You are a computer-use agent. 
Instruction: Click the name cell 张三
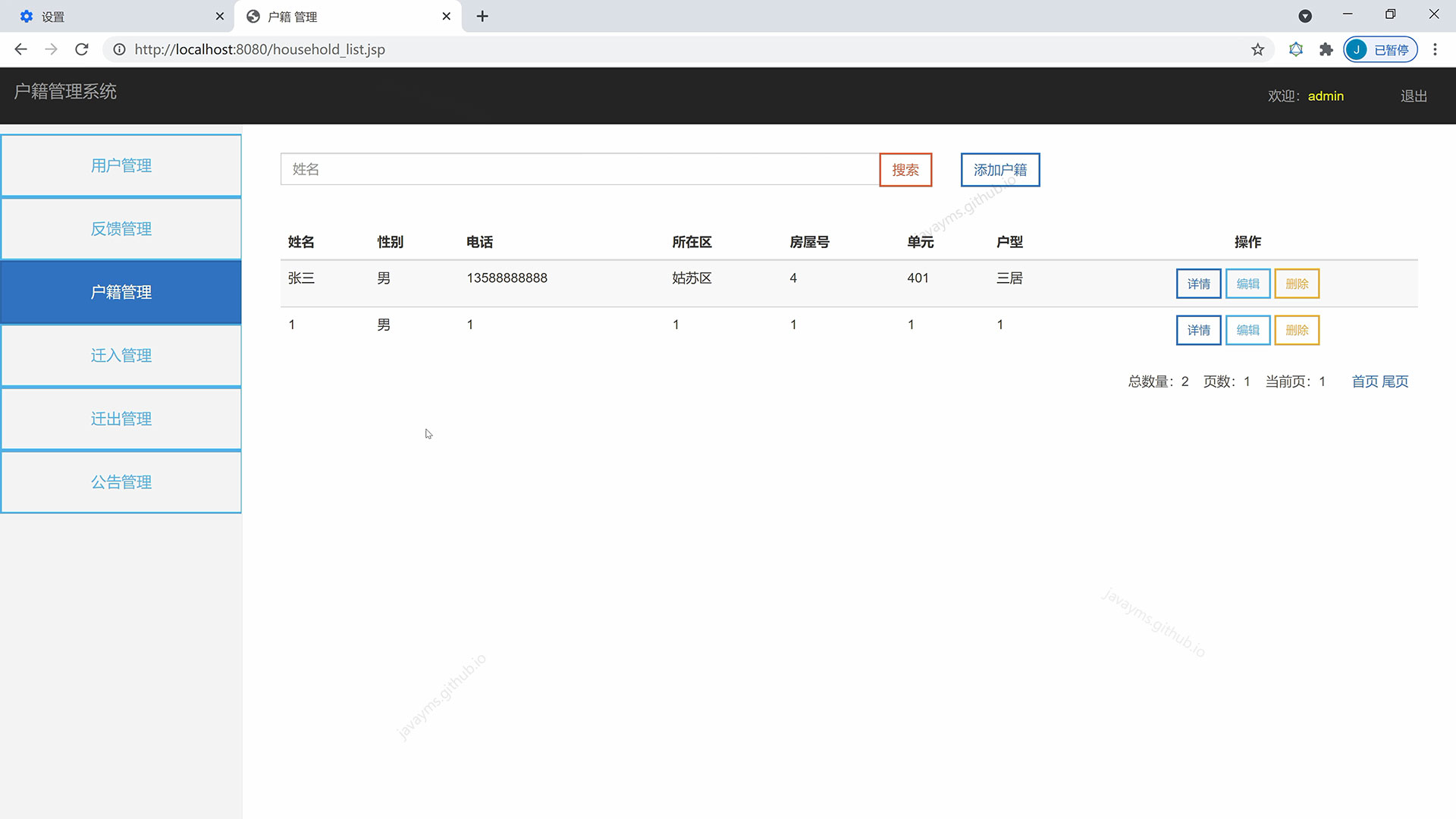(x=301, y=278)
